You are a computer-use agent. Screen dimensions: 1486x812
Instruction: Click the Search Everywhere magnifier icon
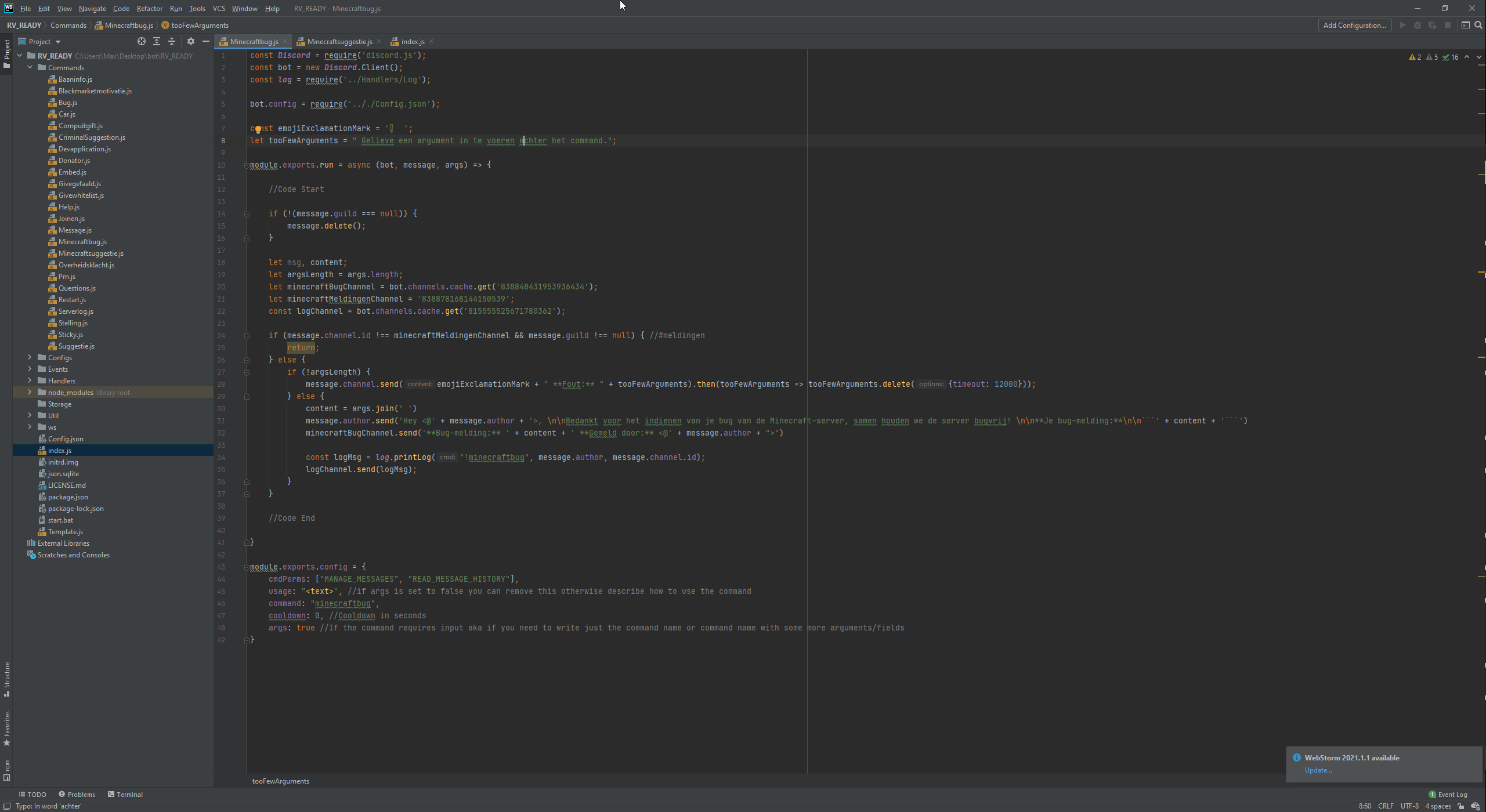1478,25
